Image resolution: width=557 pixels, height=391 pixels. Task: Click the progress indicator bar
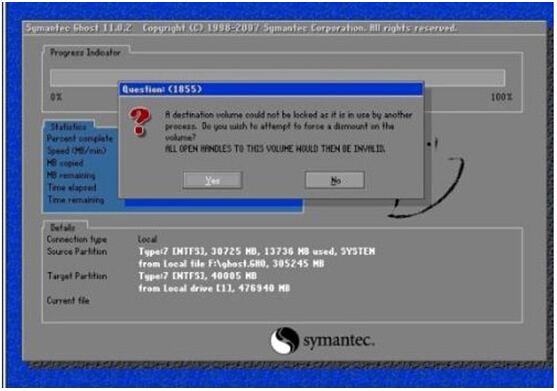[x=277, y=78]
